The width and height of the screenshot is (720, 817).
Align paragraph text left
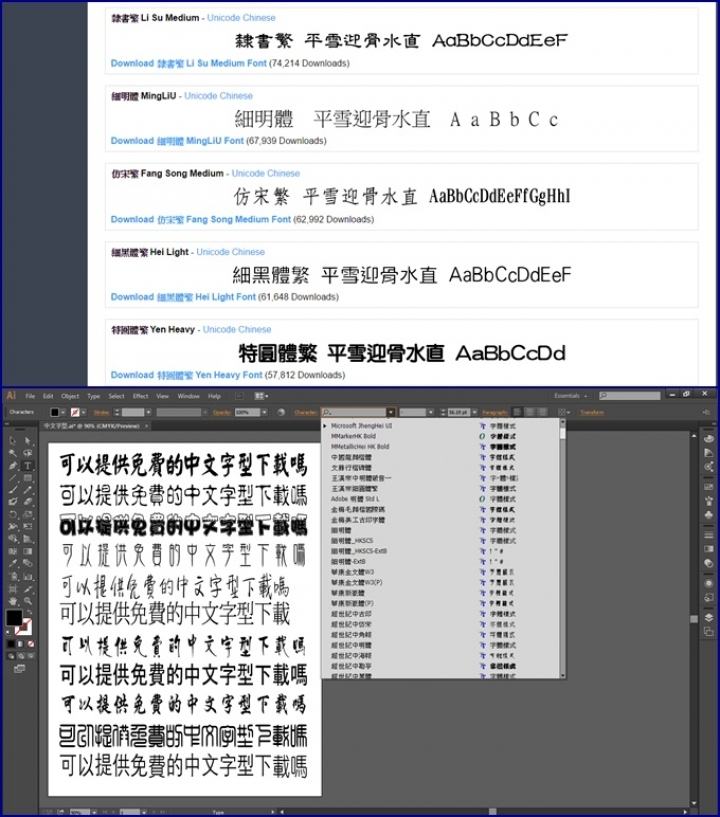517,412
